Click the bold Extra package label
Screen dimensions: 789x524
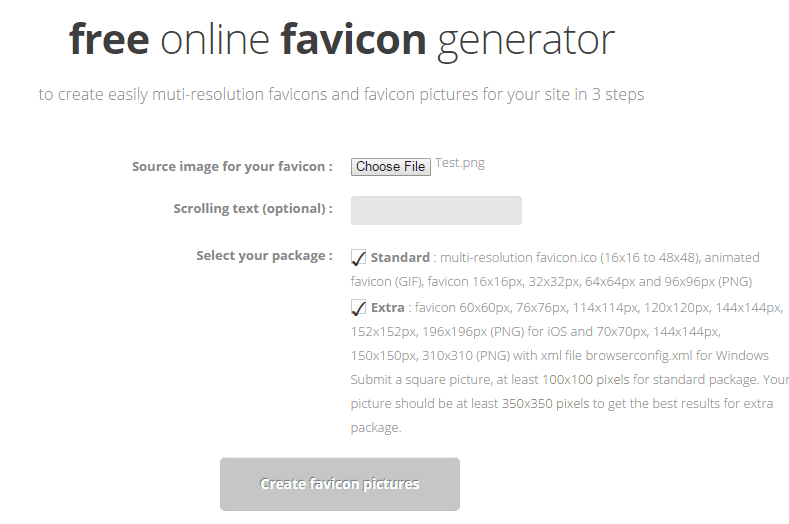[387, 308]
